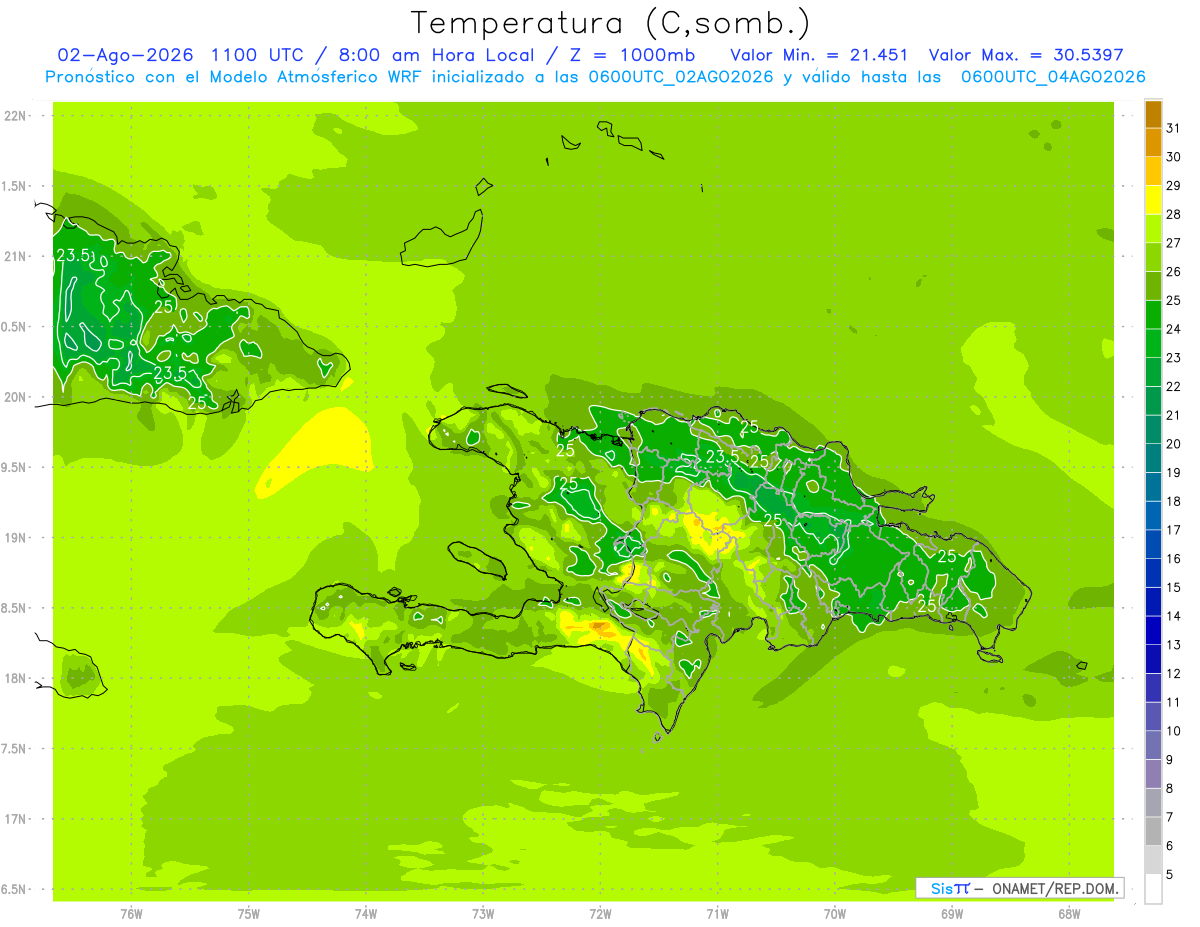Viewport: 1200px width, 927px height.
Task: Click the "69W" longitude axis label
Action: point(952,914)
